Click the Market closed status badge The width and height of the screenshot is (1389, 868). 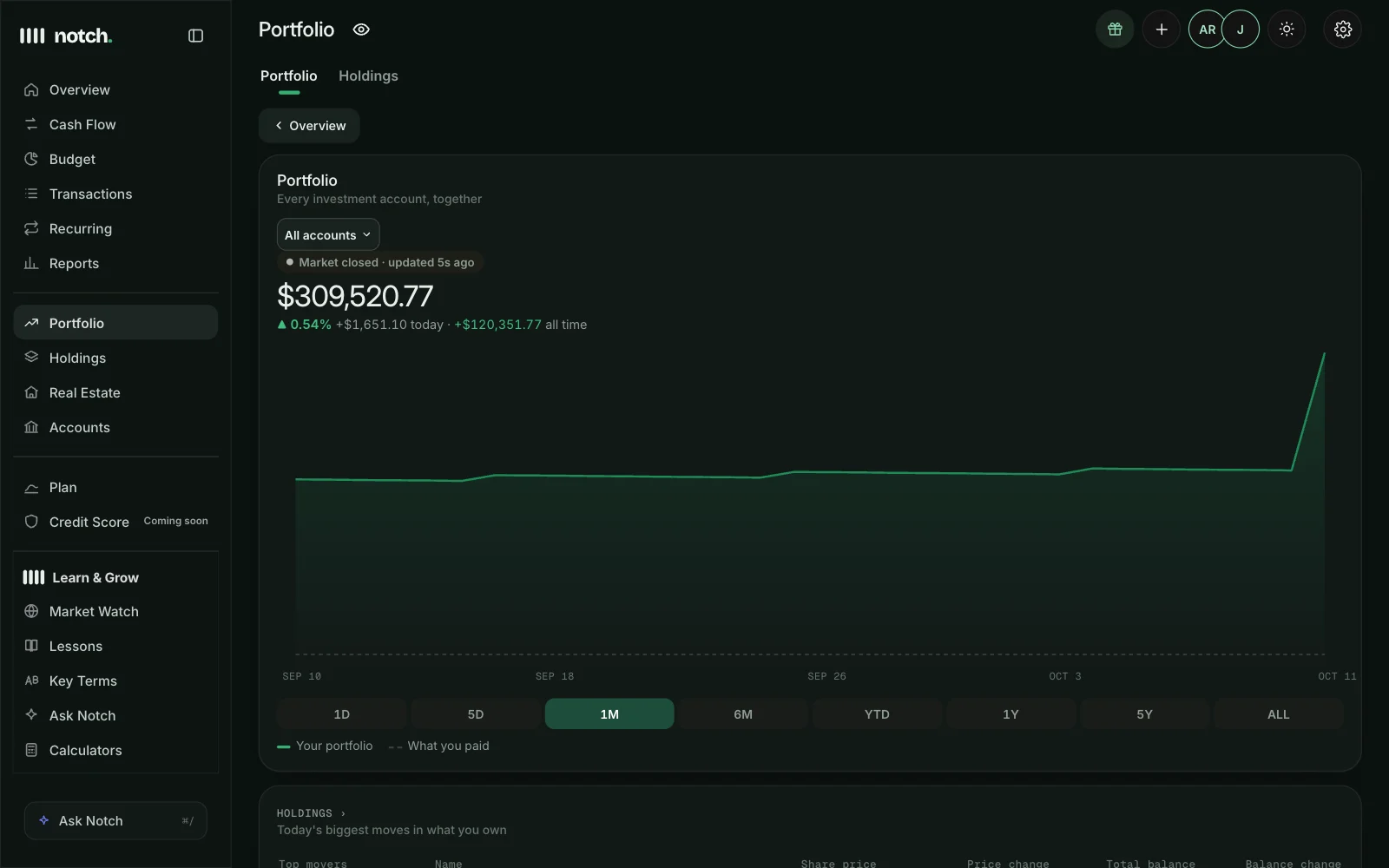click(380, 262)
